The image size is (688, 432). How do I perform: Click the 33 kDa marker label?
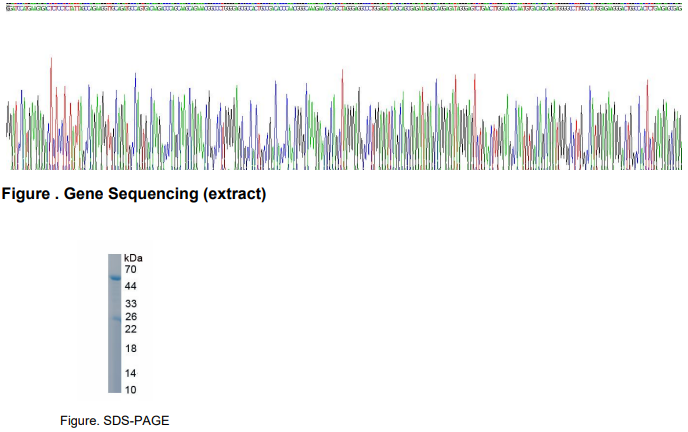[130, 304]
